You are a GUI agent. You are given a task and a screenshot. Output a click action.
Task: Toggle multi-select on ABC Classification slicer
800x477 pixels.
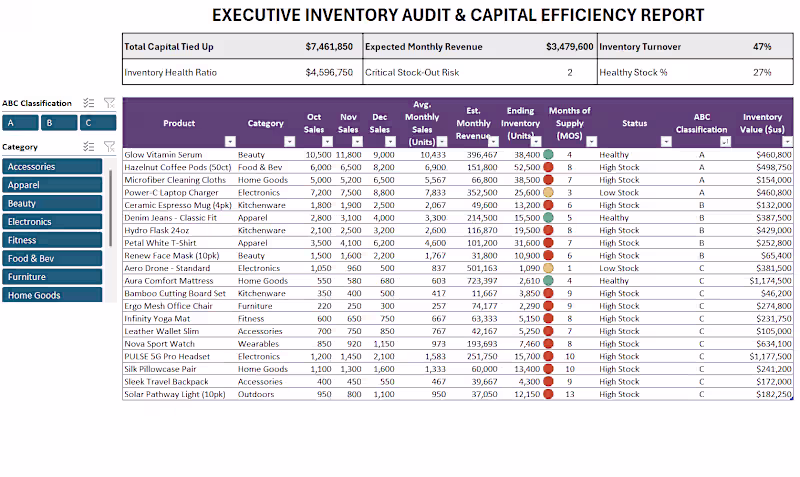pyautogui.click(x=89, y=102)
